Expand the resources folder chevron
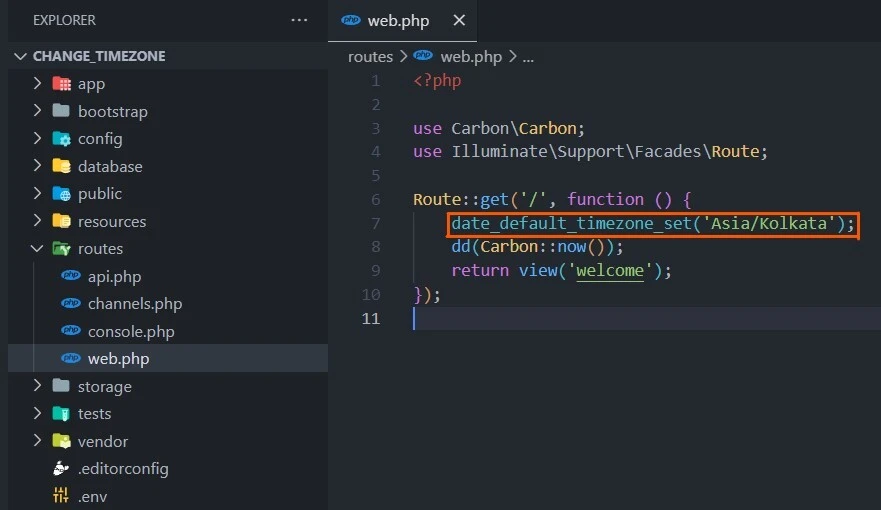Image resolution: width=881 pixels, height=510 pixels. 37,221
